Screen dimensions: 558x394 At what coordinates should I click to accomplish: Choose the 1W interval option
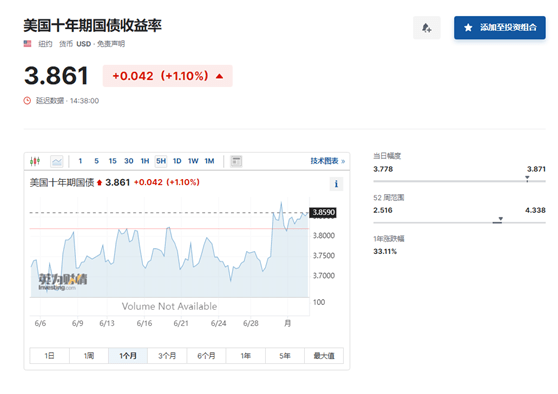(x=193, y=161)
